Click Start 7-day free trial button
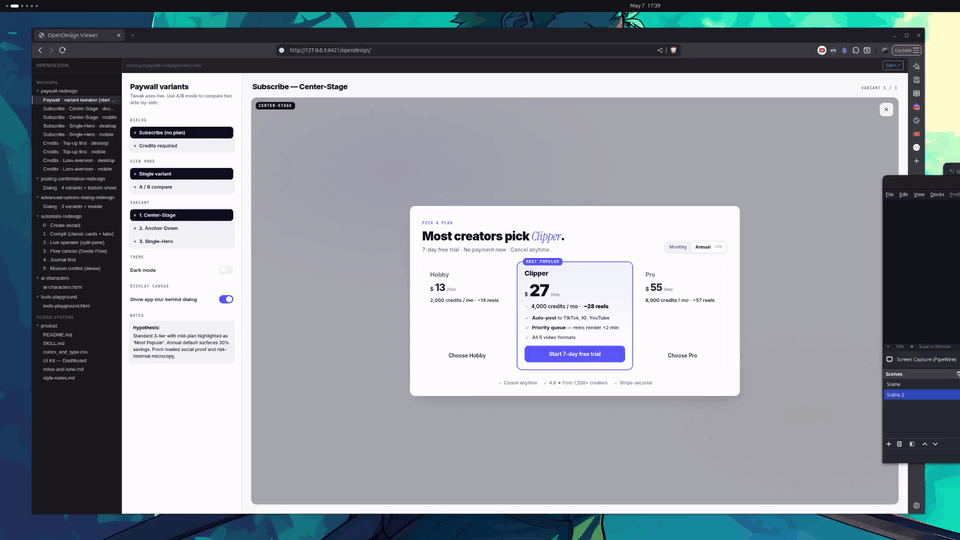This screenshot has width=960, height=540. 574,354
